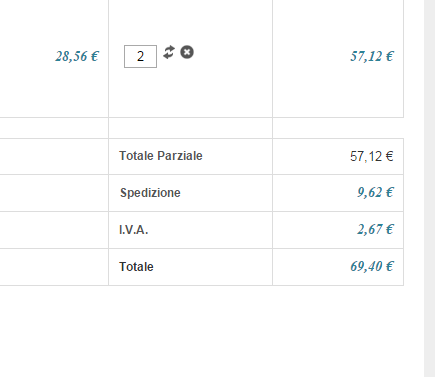Select the I.V.A. label
The width and height of the screenshot is (435, 377).
coord(133,230)
